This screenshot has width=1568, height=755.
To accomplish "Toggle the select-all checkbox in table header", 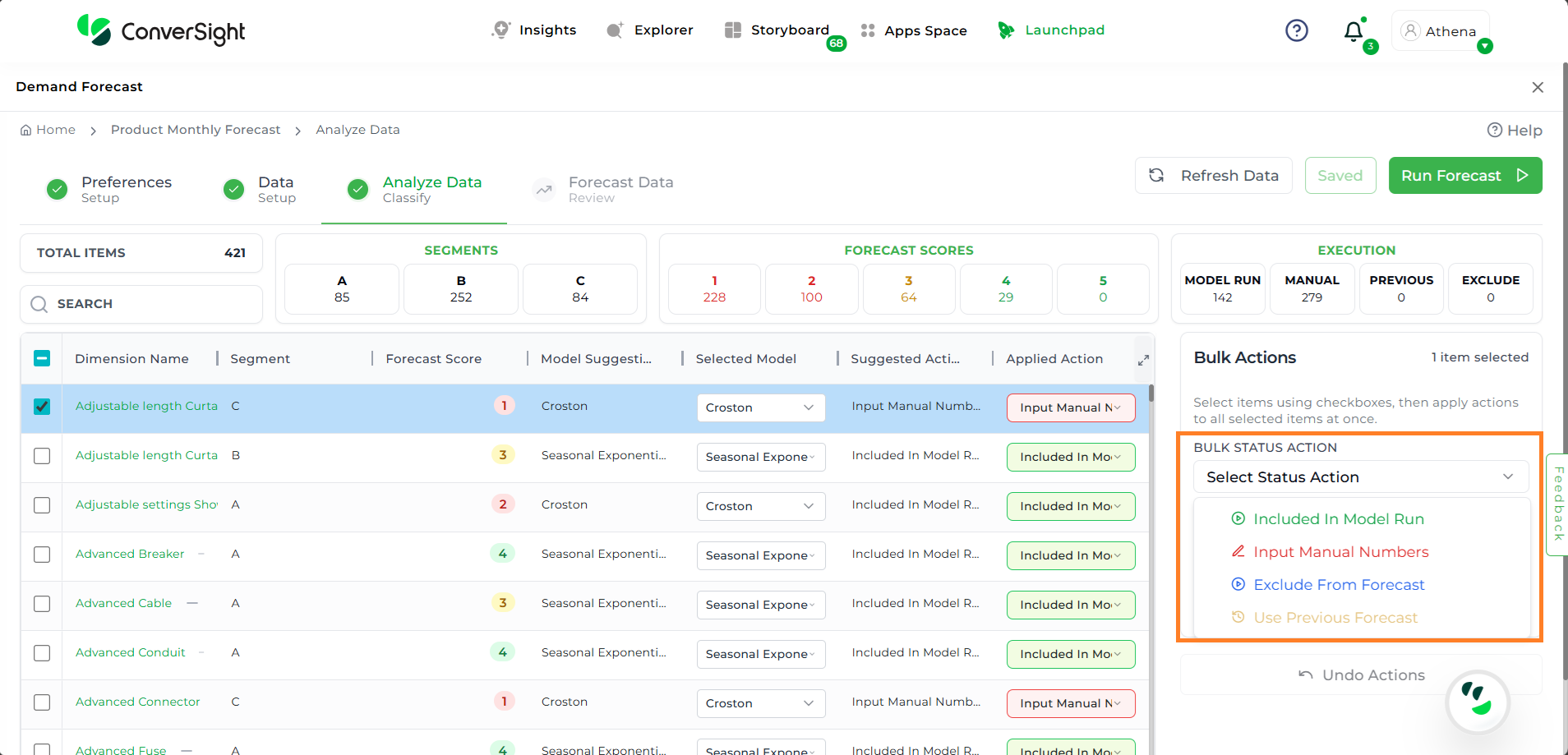I will click(x=42, y=358).
